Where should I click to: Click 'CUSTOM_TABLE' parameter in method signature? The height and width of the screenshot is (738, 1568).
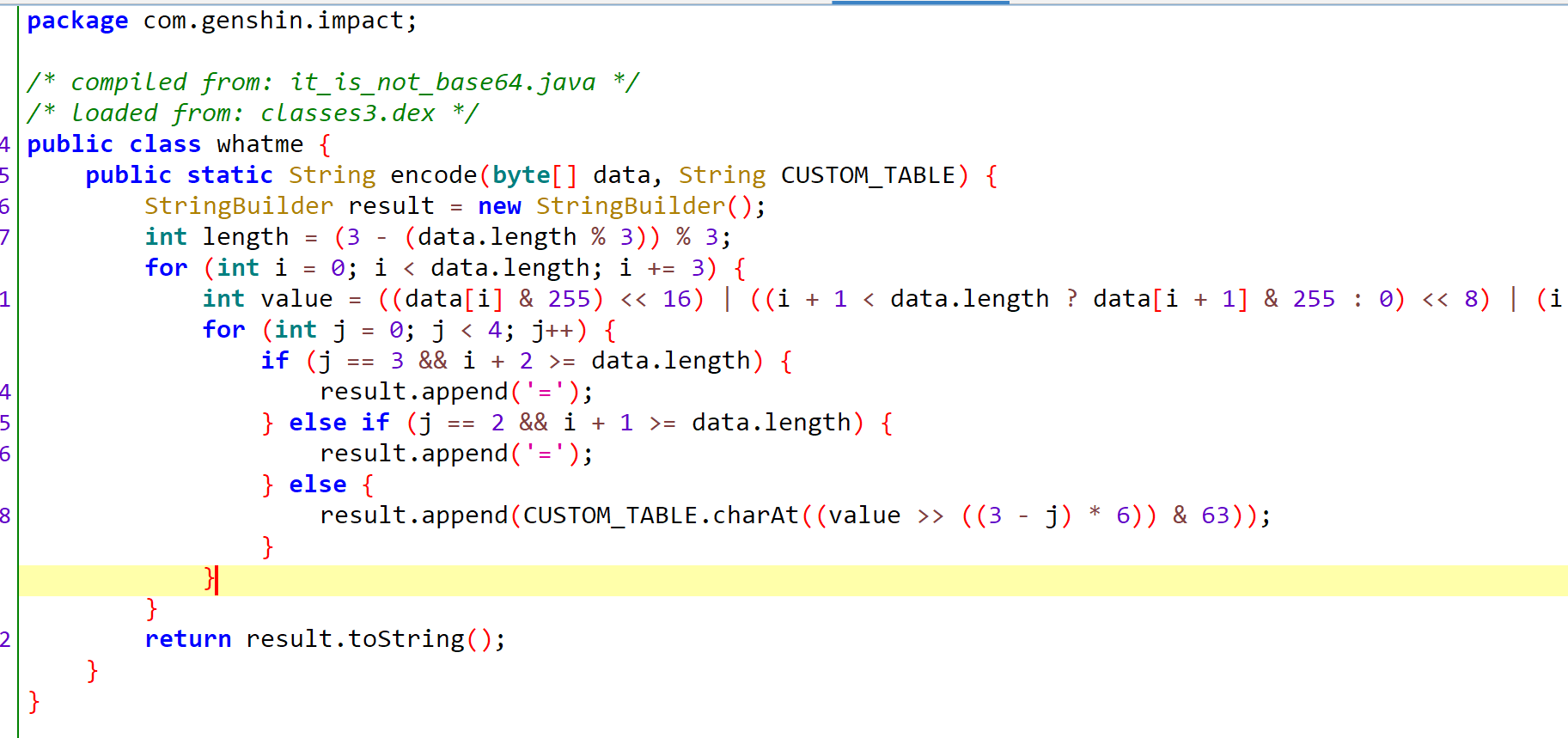point(868,175)
